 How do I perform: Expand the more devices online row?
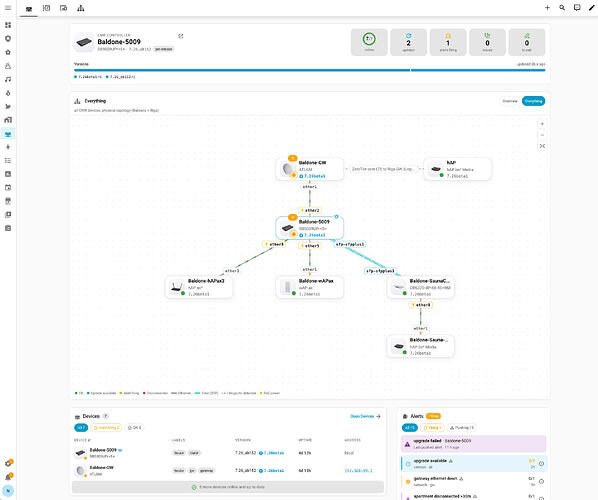coord(228,487)
